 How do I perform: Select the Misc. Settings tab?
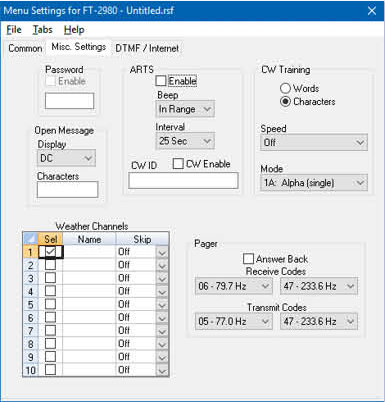point(78,47)
